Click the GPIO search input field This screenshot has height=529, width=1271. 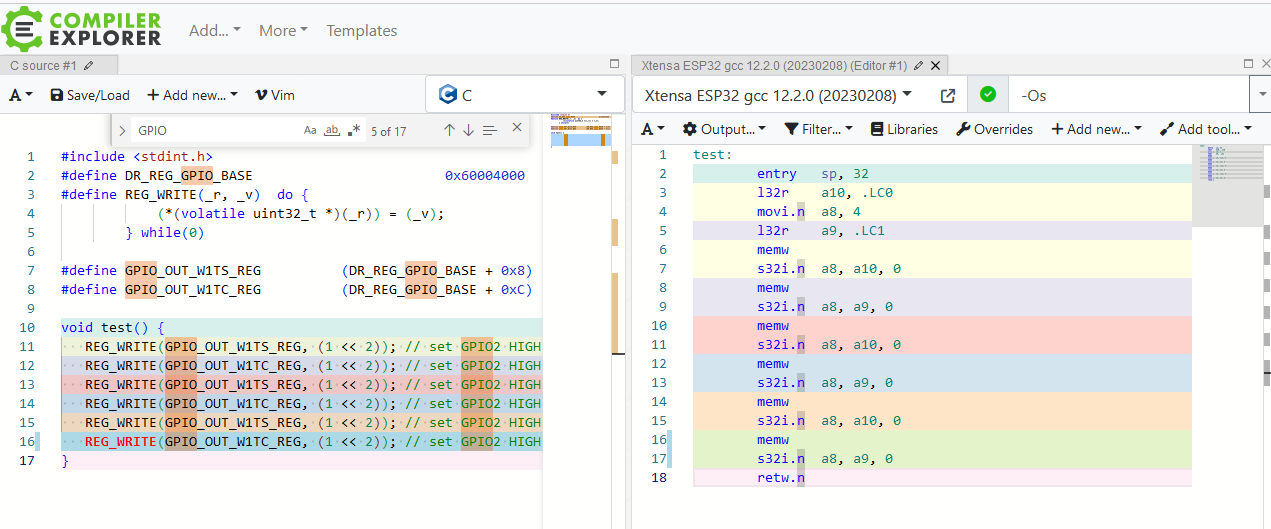217,130
